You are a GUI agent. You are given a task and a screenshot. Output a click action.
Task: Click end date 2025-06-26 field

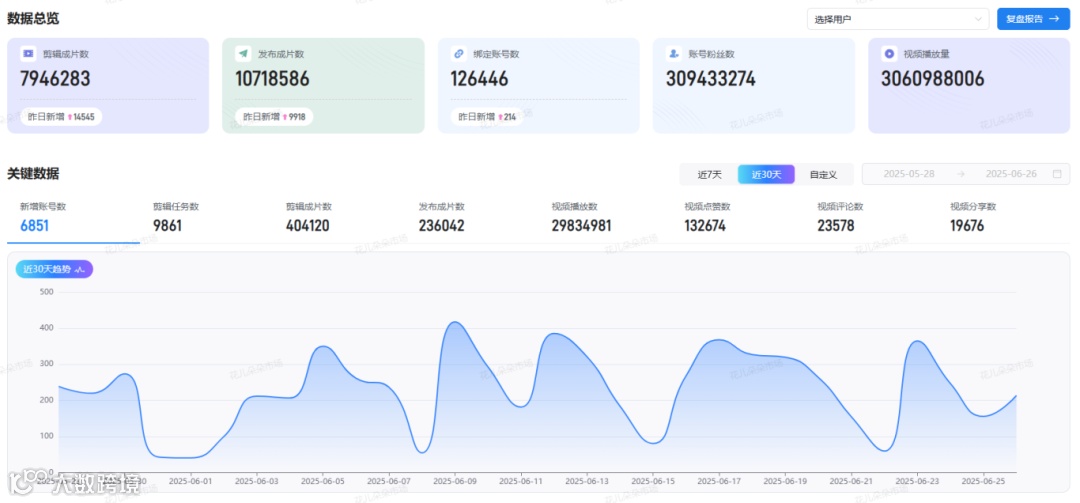pos(1011,174)
